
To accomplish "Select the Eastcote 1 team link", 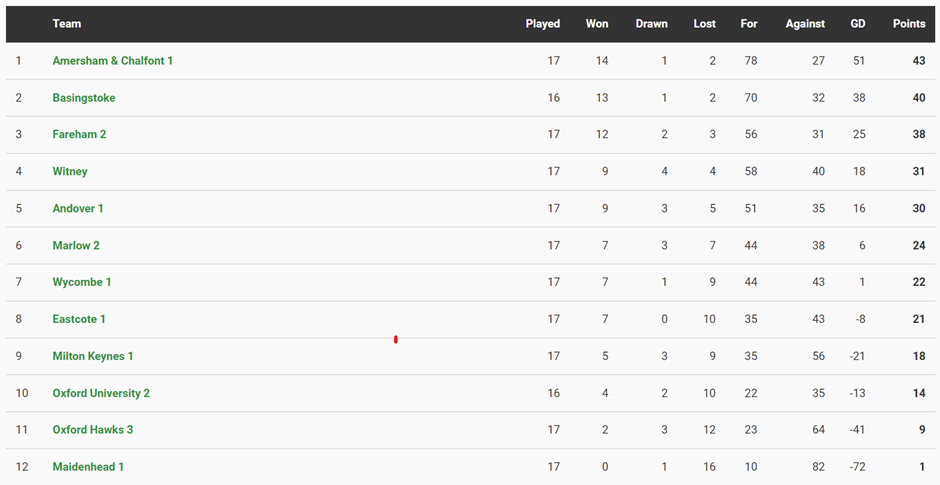I will click(79, 320).
